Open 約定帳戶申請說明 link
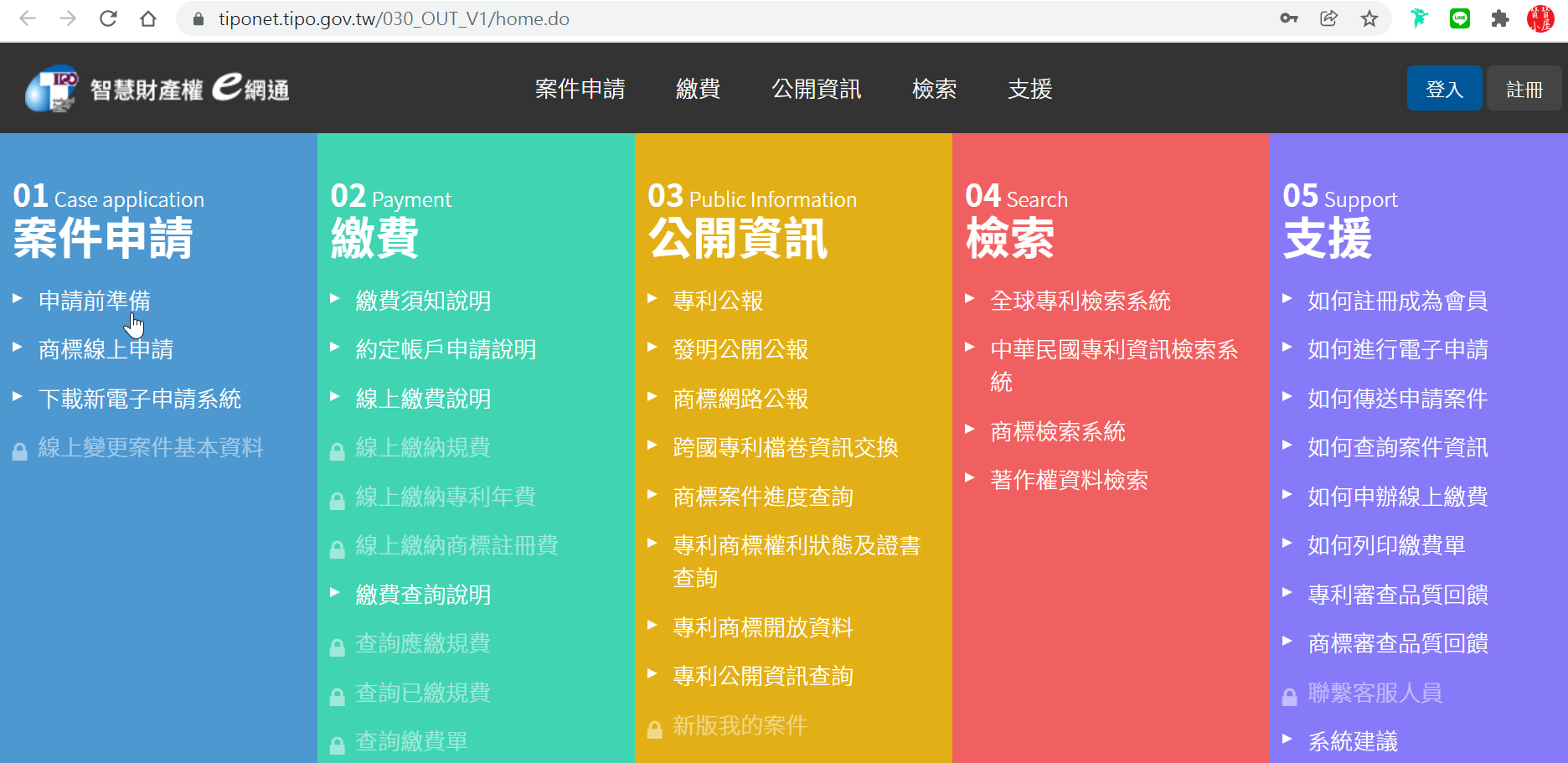 [x=446, y=349]
